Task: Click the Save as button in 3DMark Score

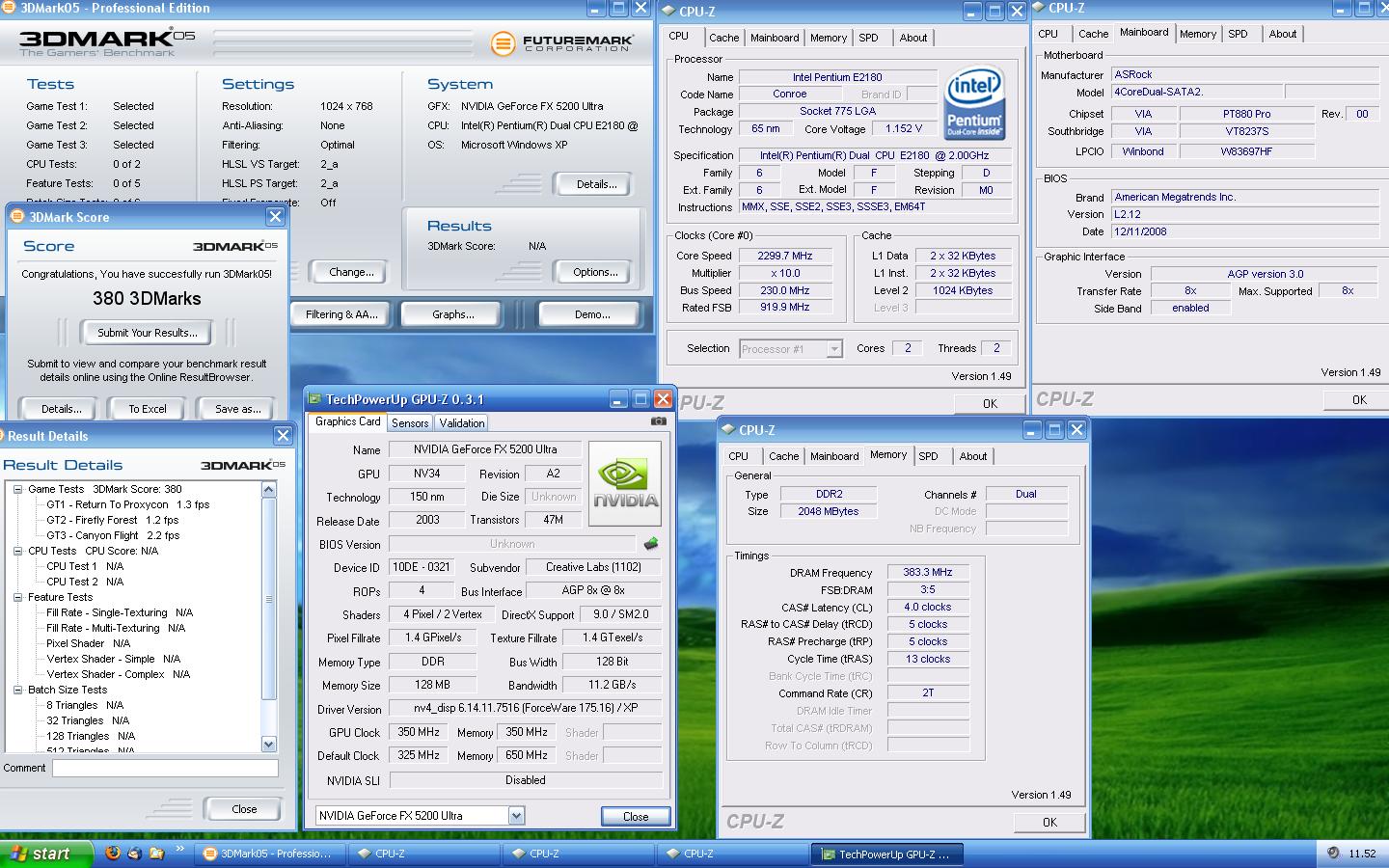Action: click(x=238, y=409)
